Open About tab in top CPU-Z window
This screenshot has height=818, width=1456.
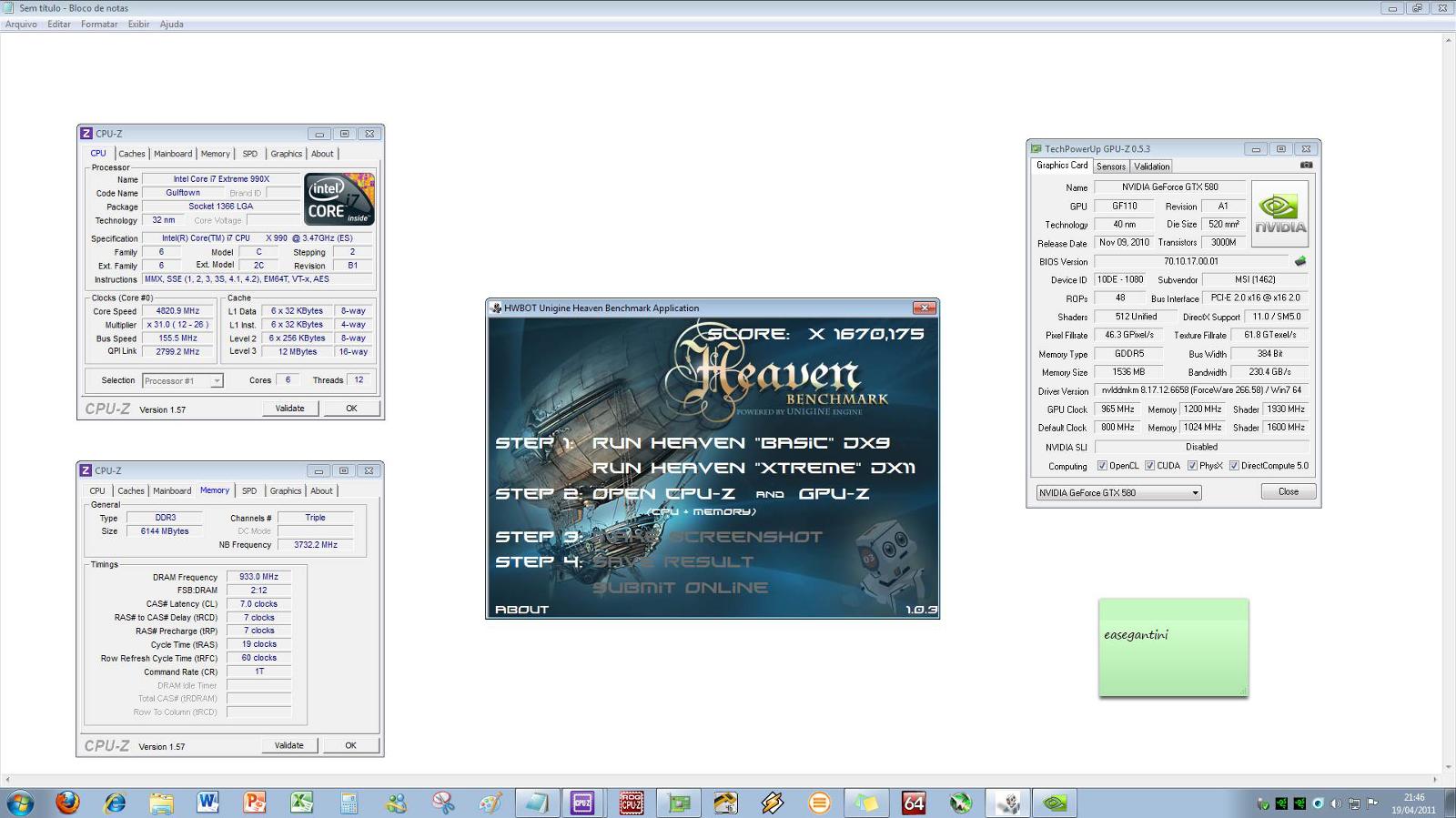[322, 154]
